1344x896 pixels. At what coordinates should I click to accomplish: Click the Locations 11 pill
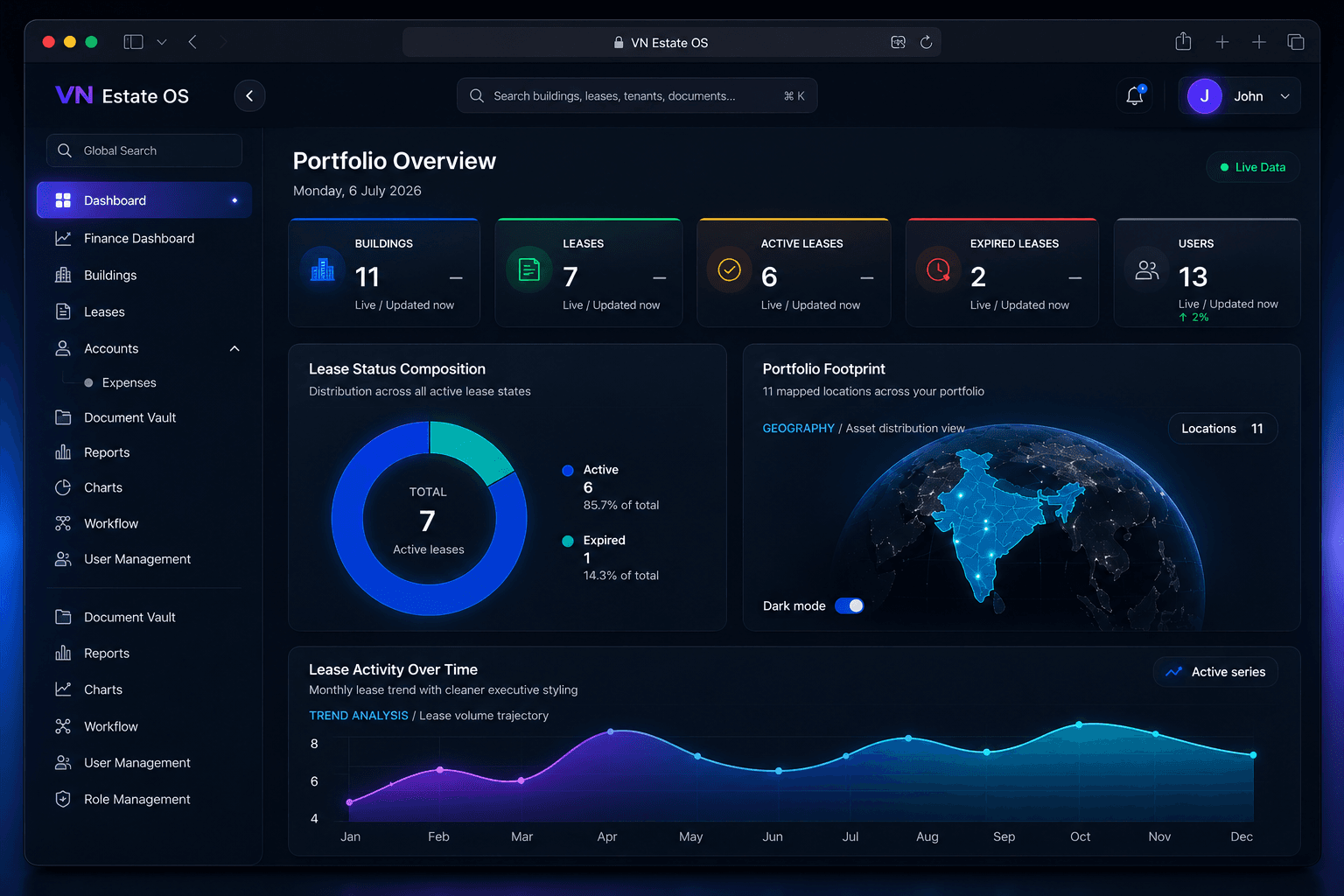1222,429
